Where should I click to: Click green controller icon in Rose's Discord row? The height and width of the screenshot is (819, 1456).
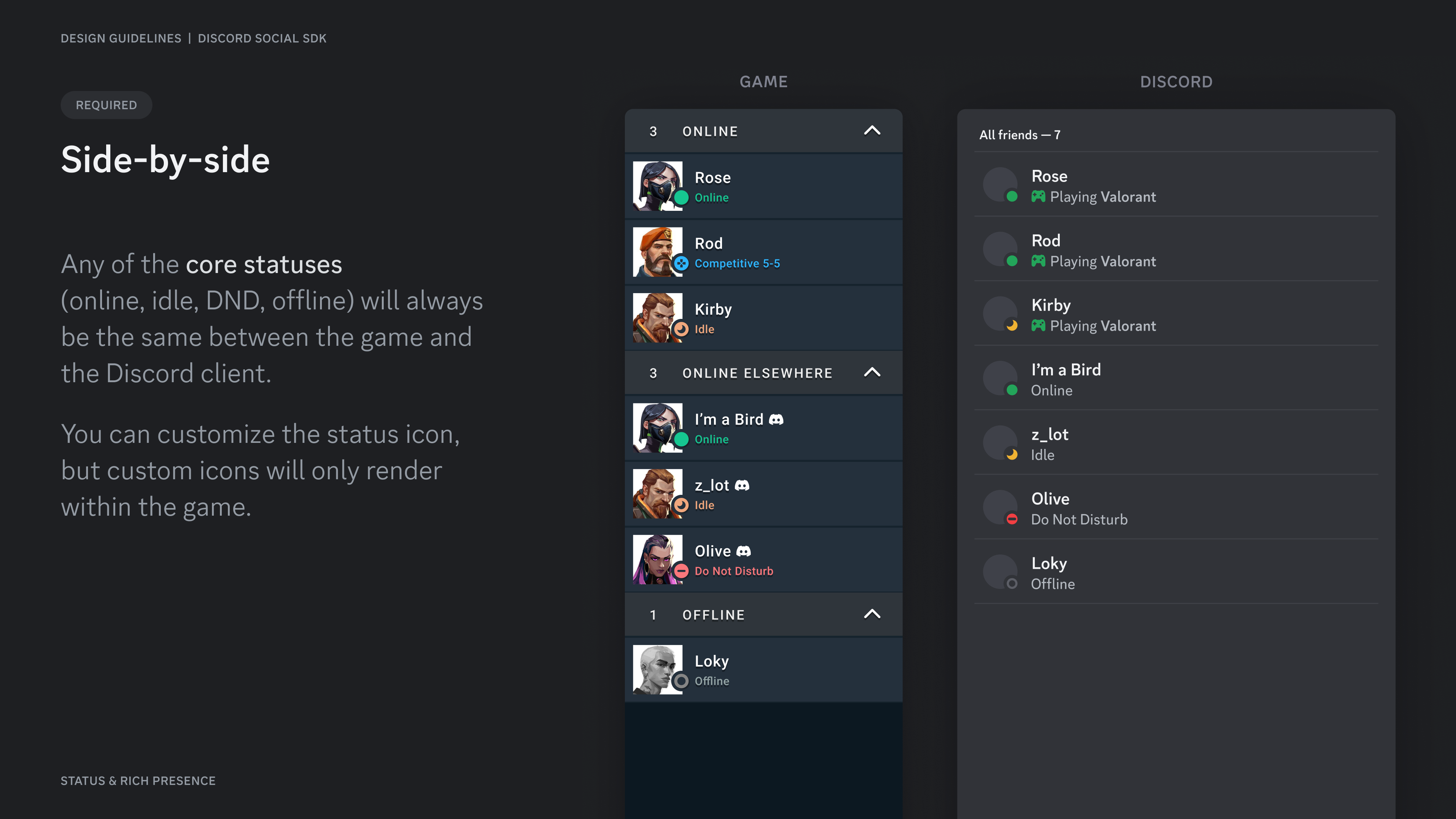(x=1038, y=196)
